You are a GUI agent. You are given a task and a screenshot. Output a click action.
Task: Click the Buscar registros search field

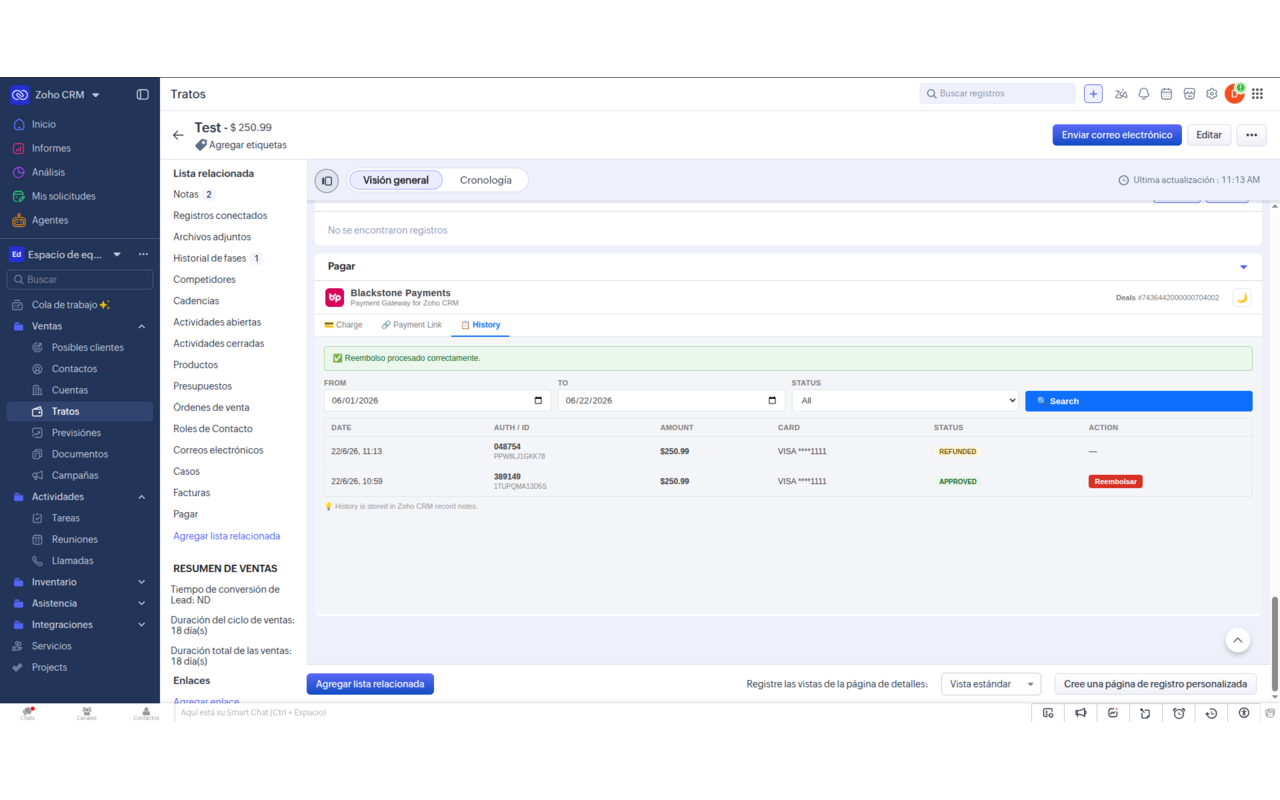click(x=998, y=94)
